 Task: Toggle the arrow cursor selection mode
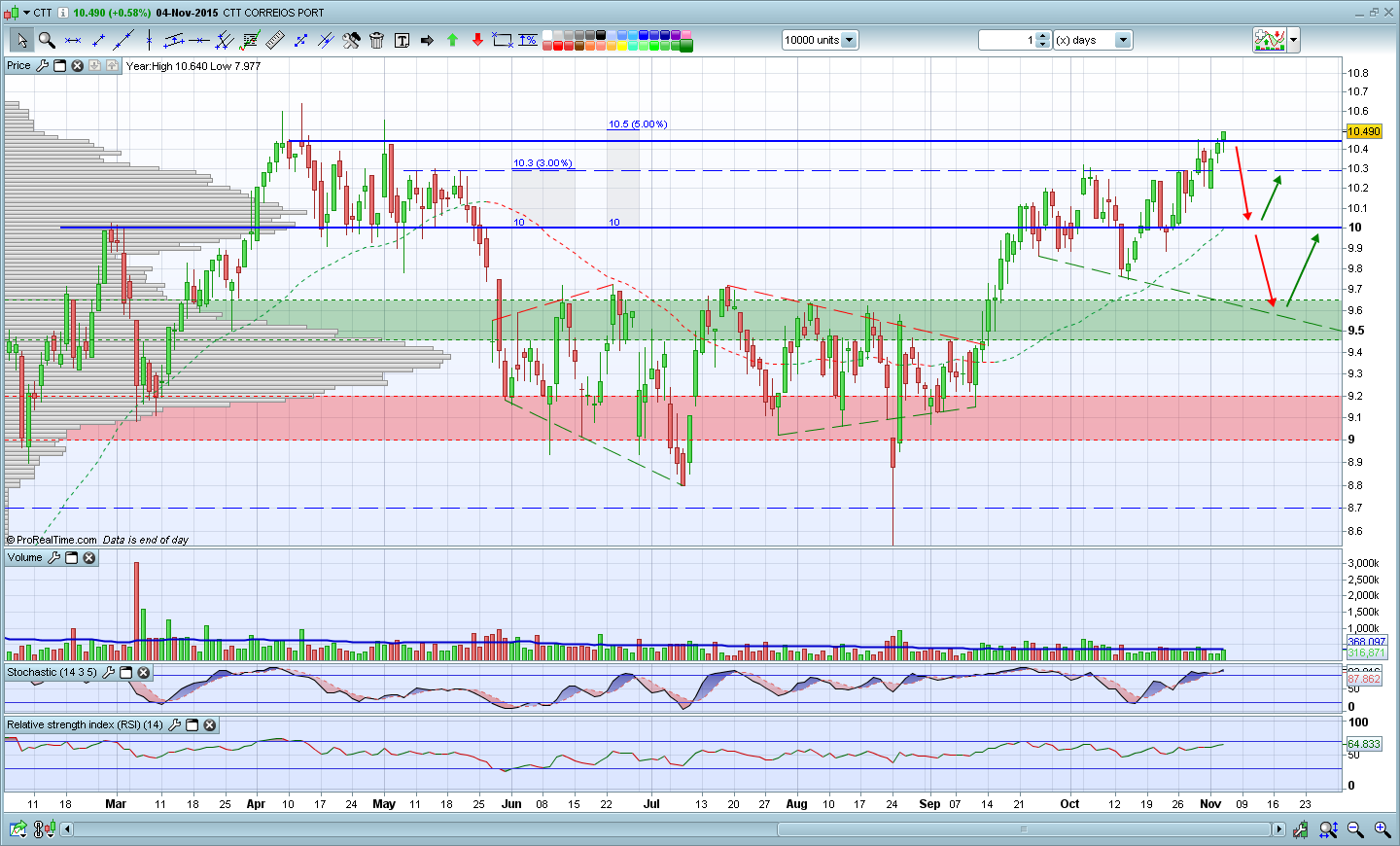pos(20,40)
